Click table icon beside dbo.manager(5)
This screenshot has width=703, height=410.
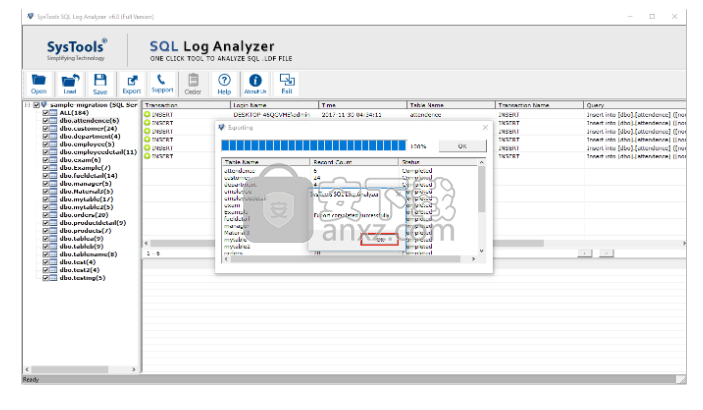(x=53, y=183)
